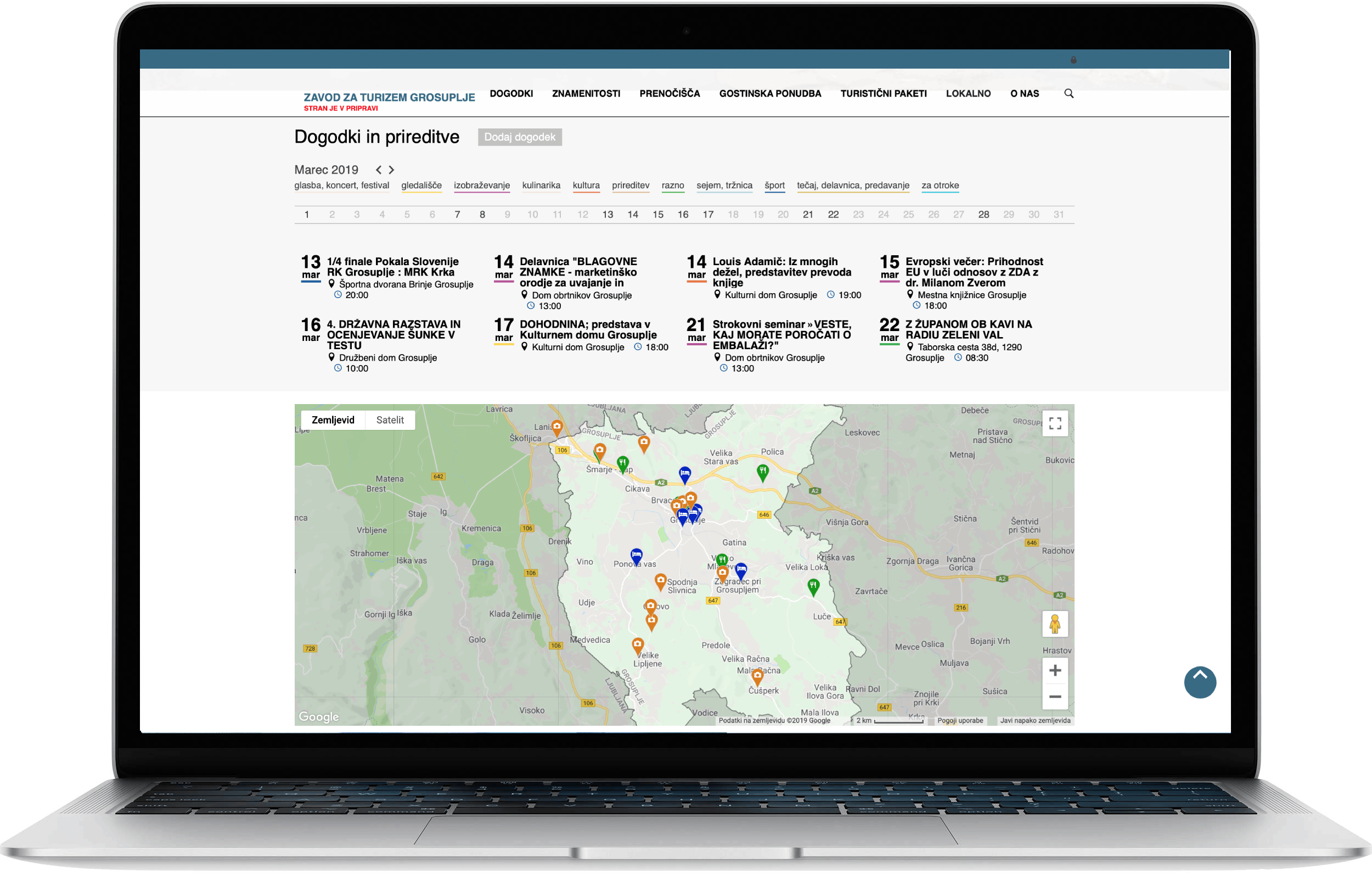Filter events by šport category
This screenshot has width=1372, height=874.
pyautogui.click(x=774, y=186)
